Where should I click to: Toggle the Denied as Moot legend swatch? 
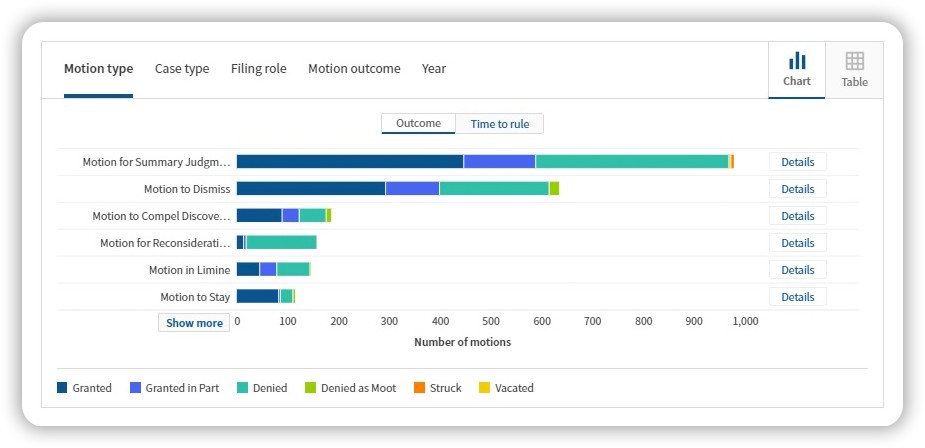coord(310,388)
